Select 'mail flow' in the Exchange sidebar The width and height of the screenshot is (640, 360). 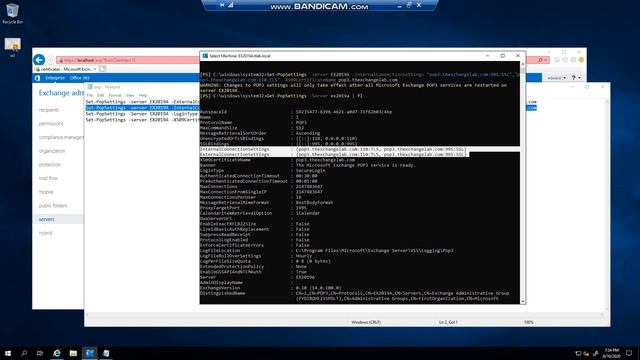(x=48, y=178)
